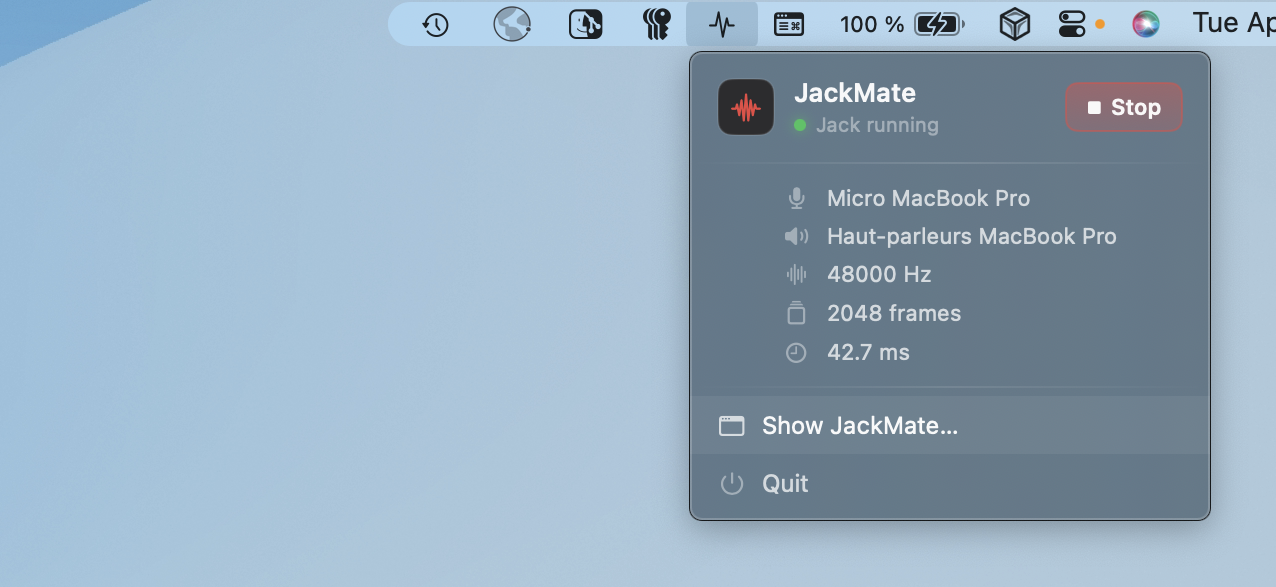
Task: Click the 3D cube icon in the menu bar
Action: (x=1015, y=25)
